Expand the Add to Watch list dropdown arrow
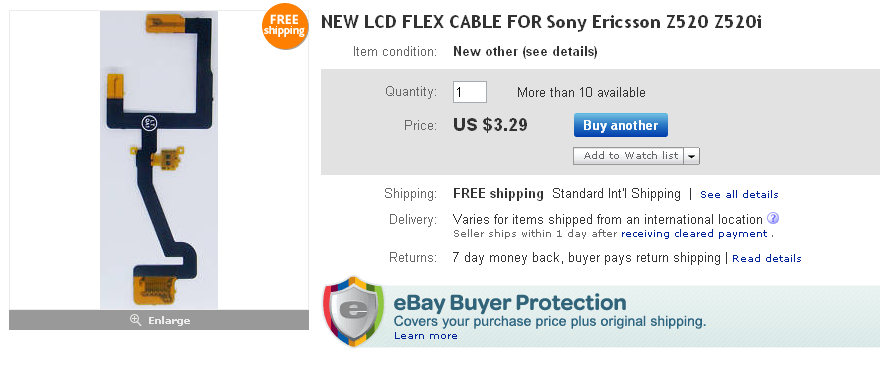Image resolution: width=884 pixels, height=374 pixels. click(692, 156)
